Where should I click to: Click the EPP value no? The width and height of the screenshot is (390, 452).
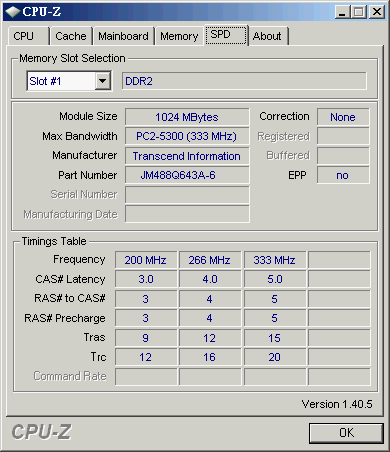tap(343, 175)
